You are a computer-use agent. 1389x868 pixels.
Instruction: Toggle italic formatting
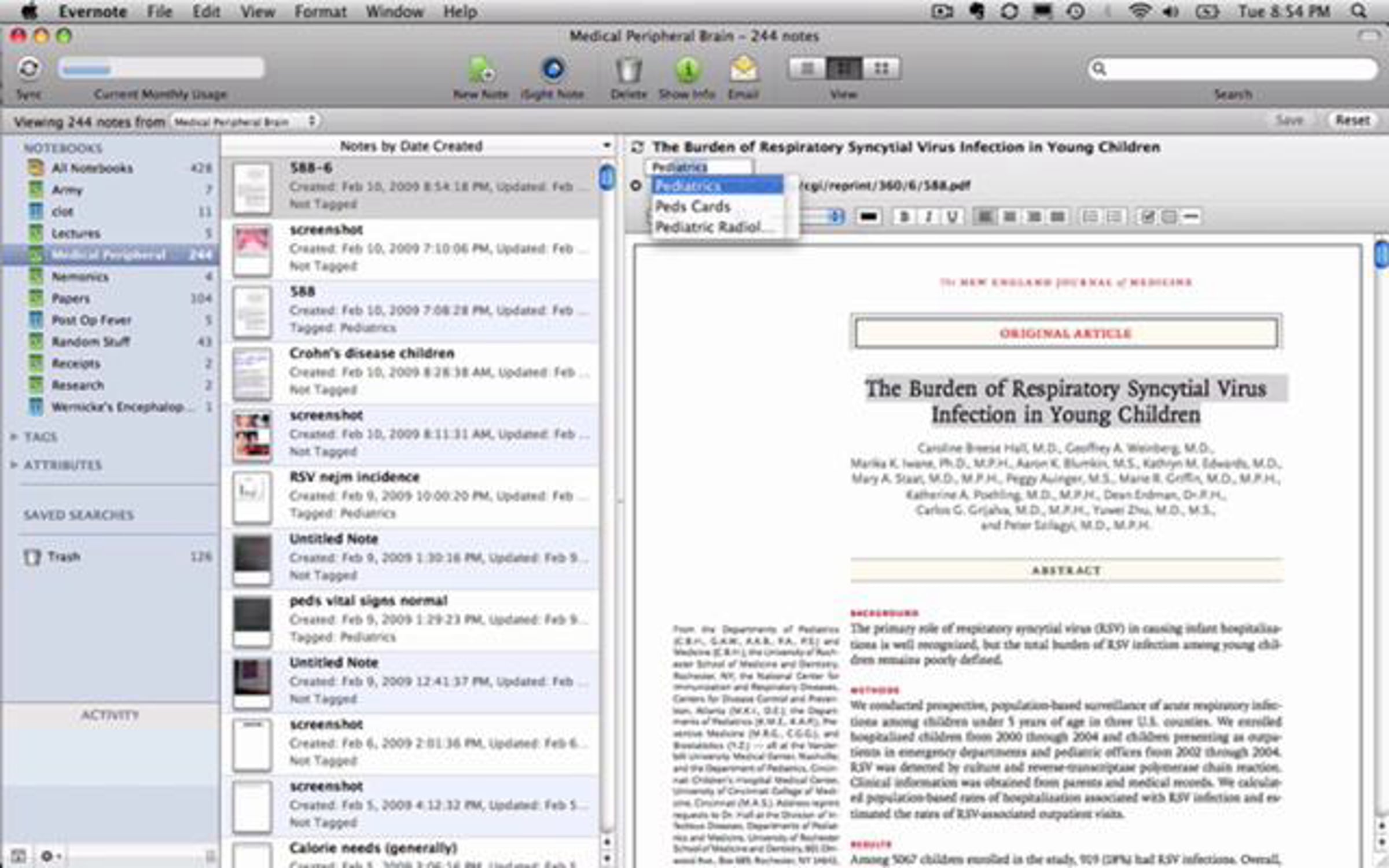click(928, 216)
